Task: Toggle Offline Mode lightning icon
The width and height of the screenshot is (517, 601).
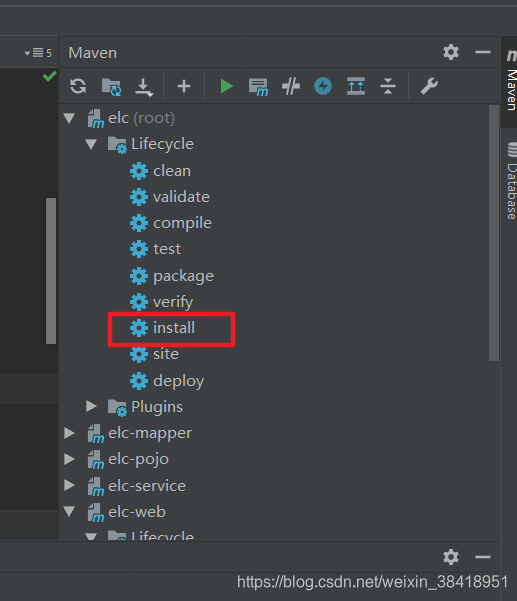Action: (323, 86)
